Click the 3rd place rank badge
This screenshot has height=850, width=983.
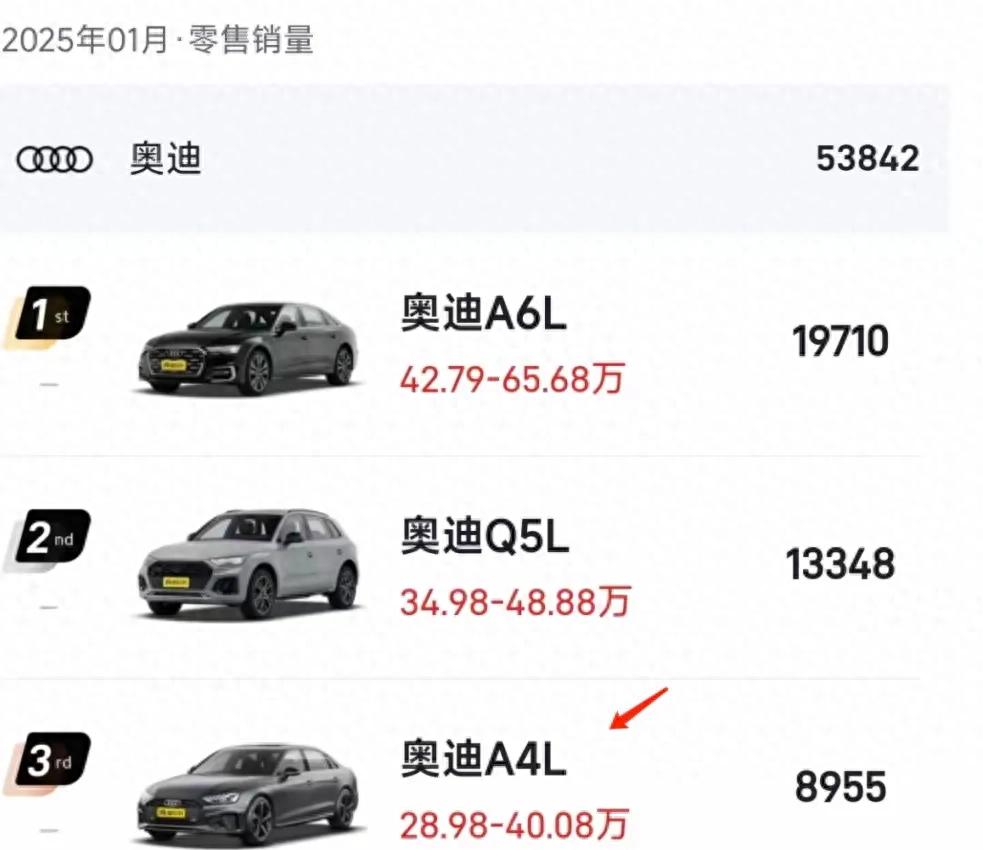pos(50,764)
